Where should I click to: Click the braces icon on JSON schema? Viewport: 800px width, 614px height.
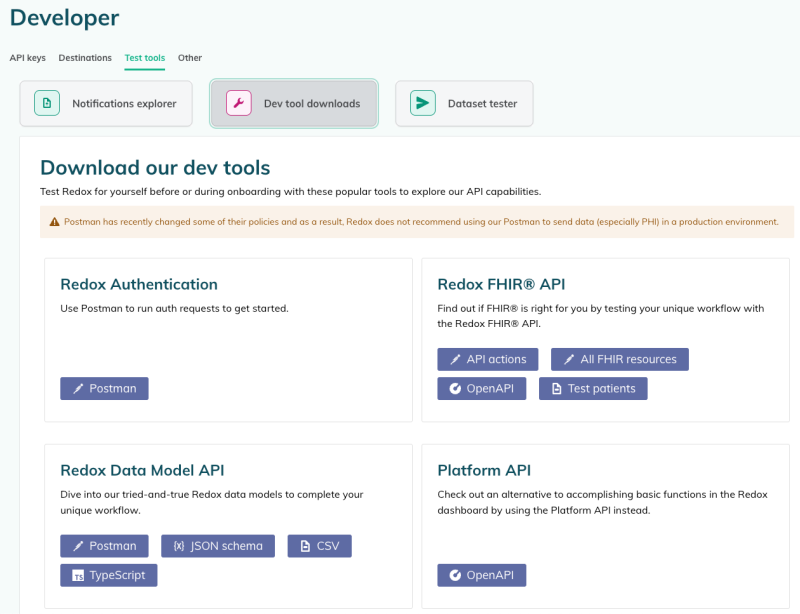(x=179, y=546)
